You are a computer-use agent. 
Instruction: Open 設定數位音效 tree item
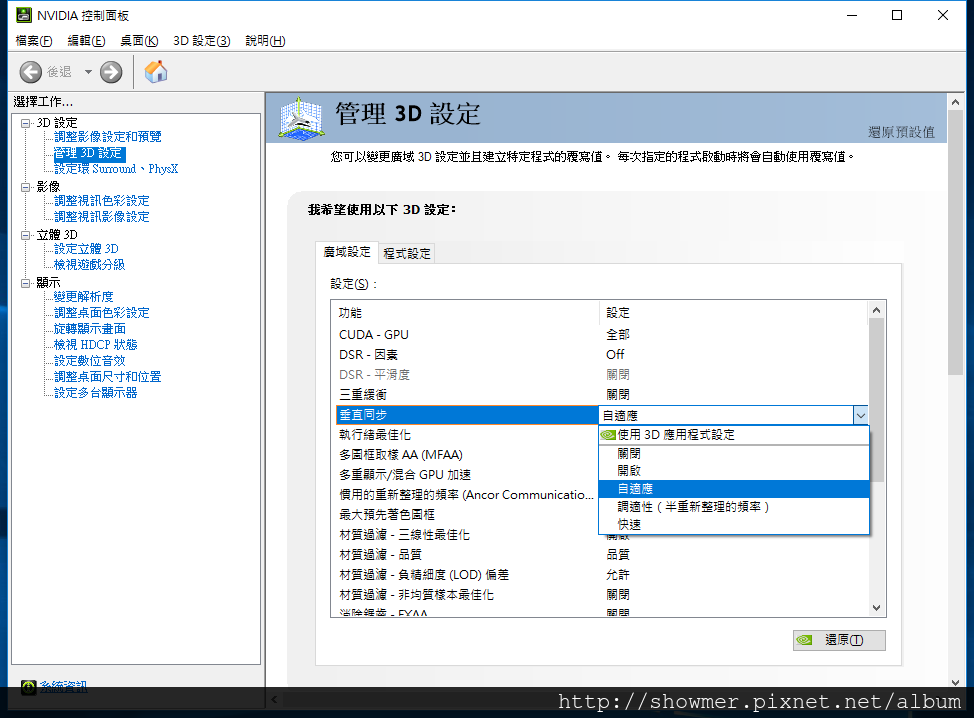90,361
